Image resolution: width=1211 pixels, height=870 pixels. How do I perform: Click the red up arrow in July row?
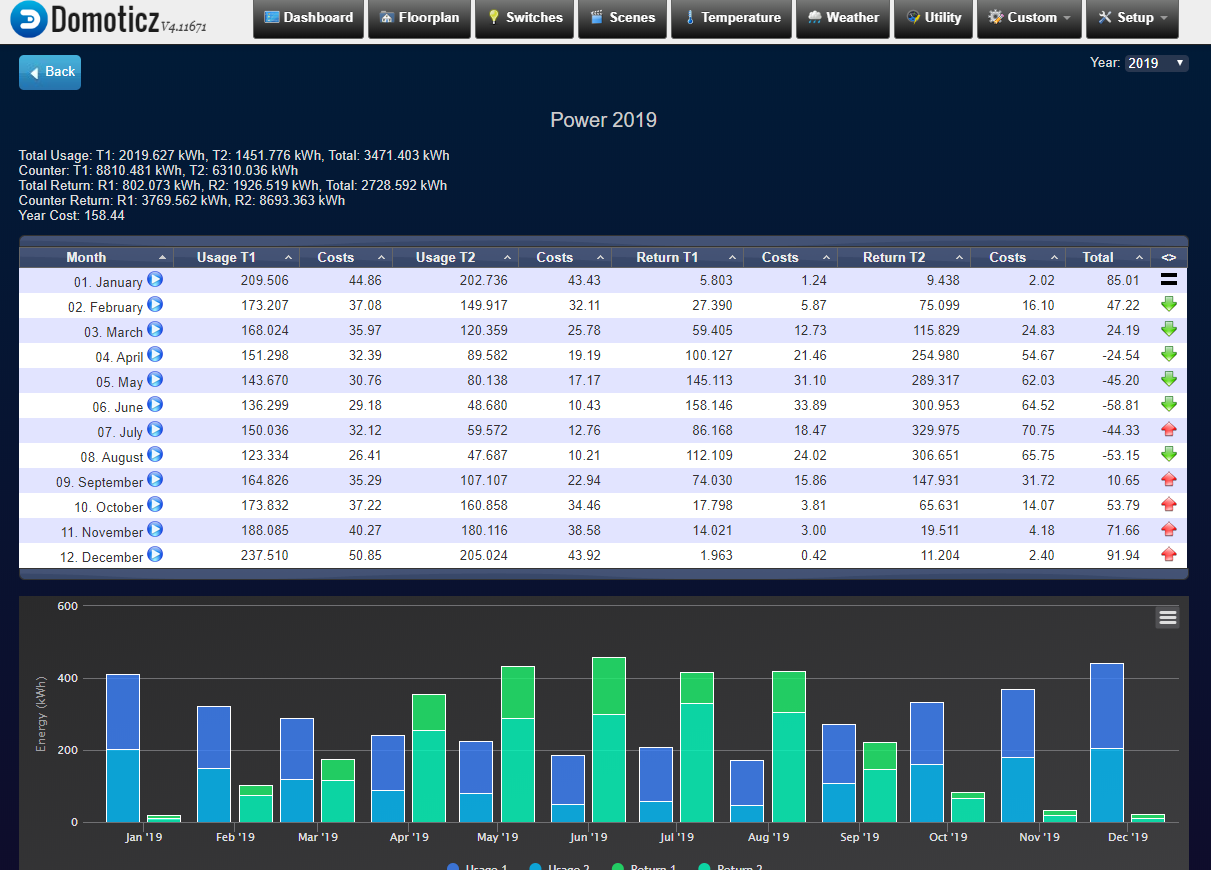tap(1168, 430)
